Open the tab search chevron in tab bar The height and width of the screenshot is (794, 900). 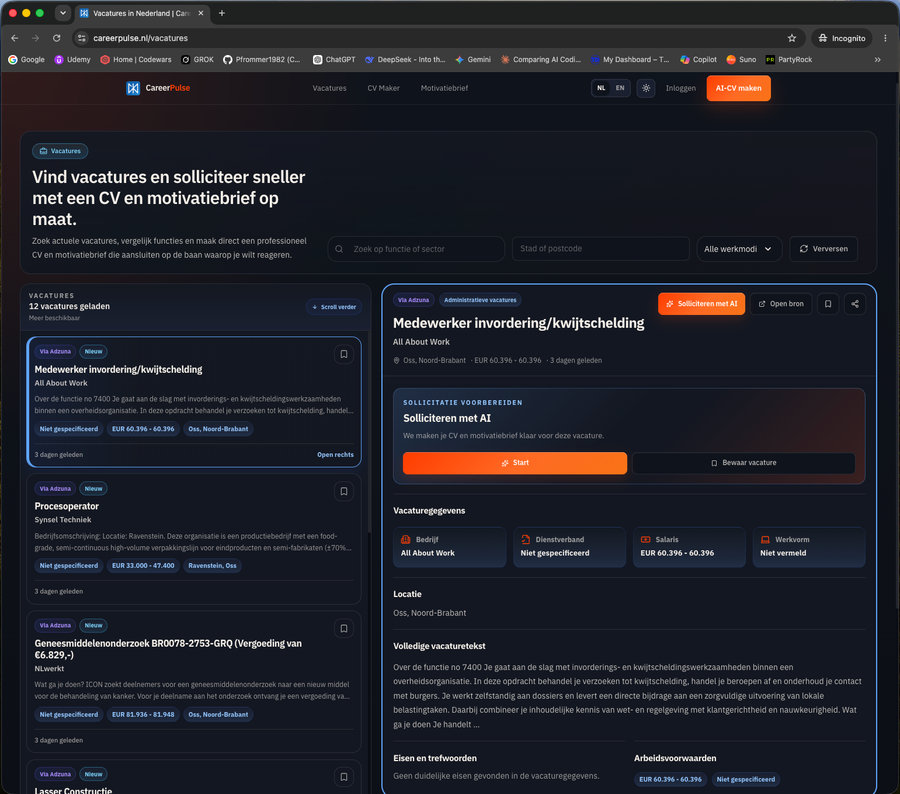[63, 13]
